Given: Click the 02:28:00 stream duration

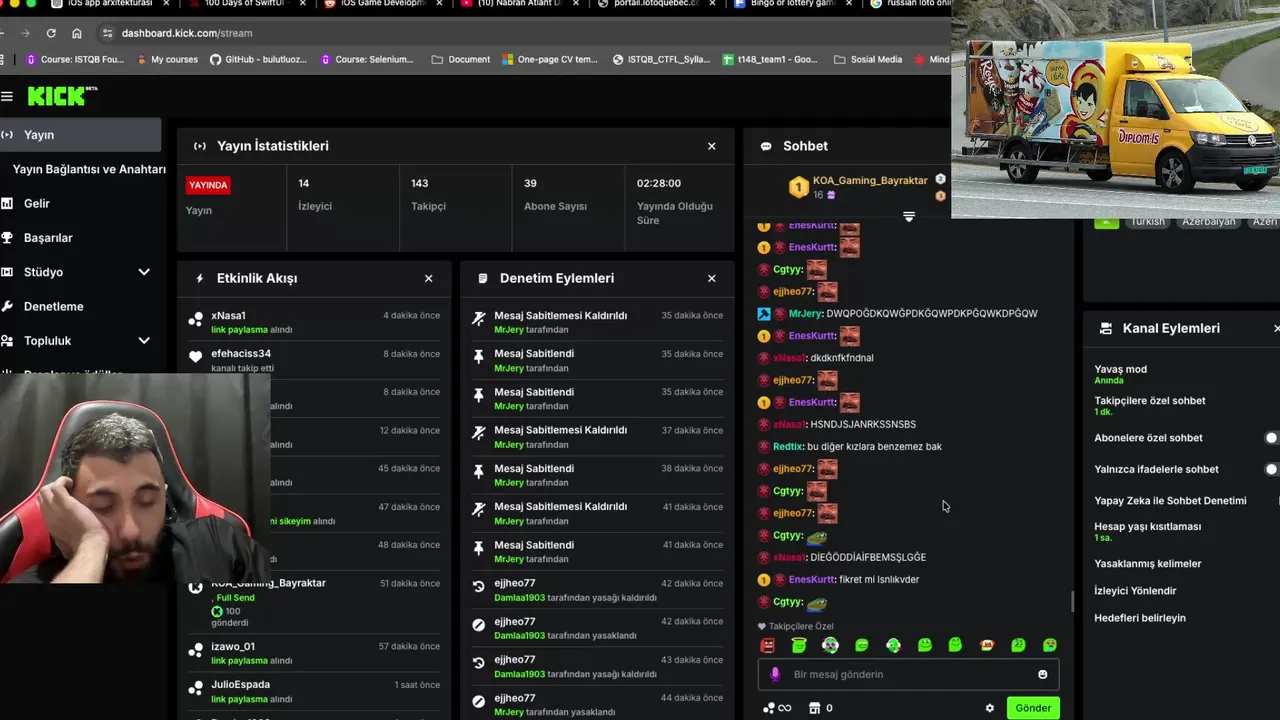Looking at the screenshot, I should tap(659, 183).
